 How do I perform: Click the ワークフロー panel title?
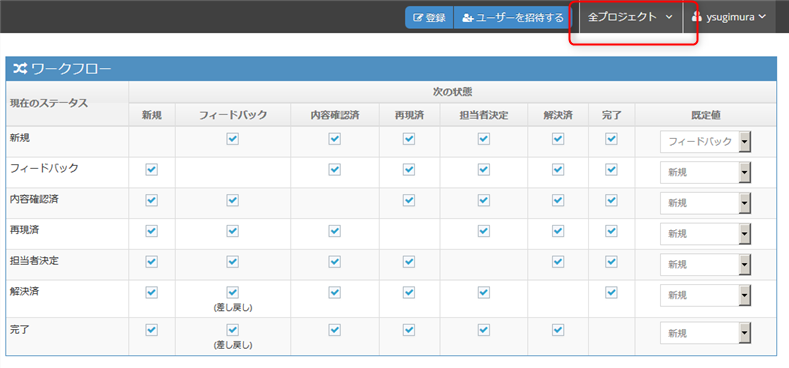(71, 68)
